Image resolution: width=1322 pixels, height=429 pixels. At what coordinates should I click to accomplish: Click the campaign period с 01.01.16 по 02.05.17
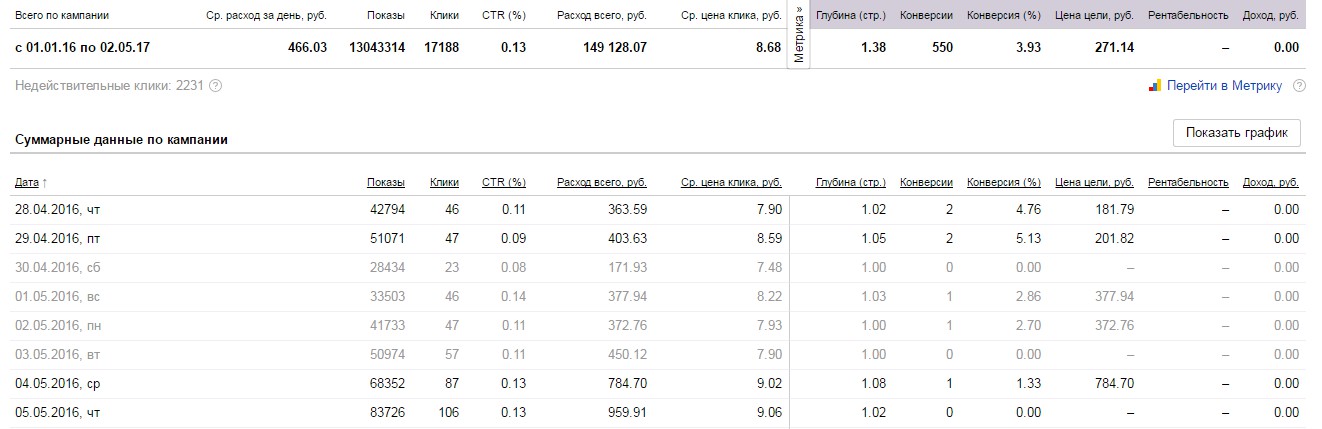point(82,47)
